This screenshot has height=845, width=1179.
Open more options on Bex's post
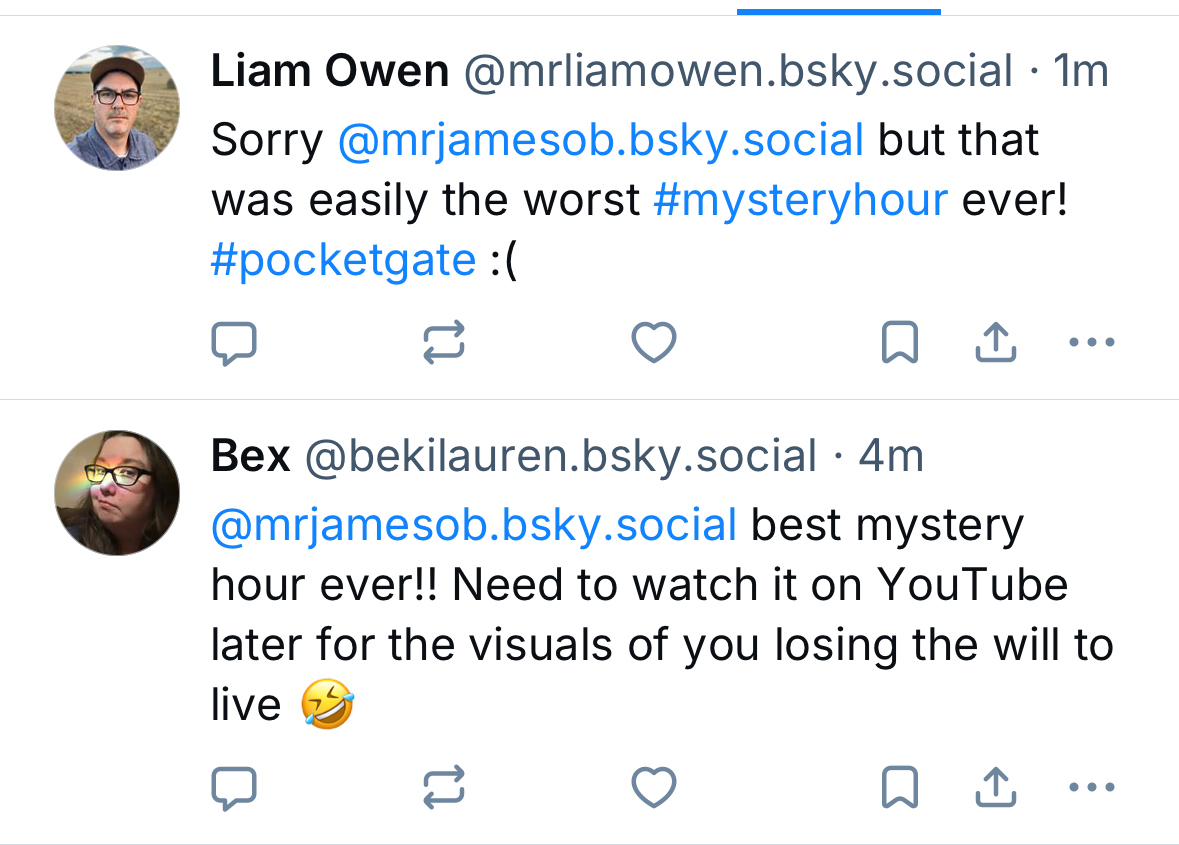coord(1091,788)
